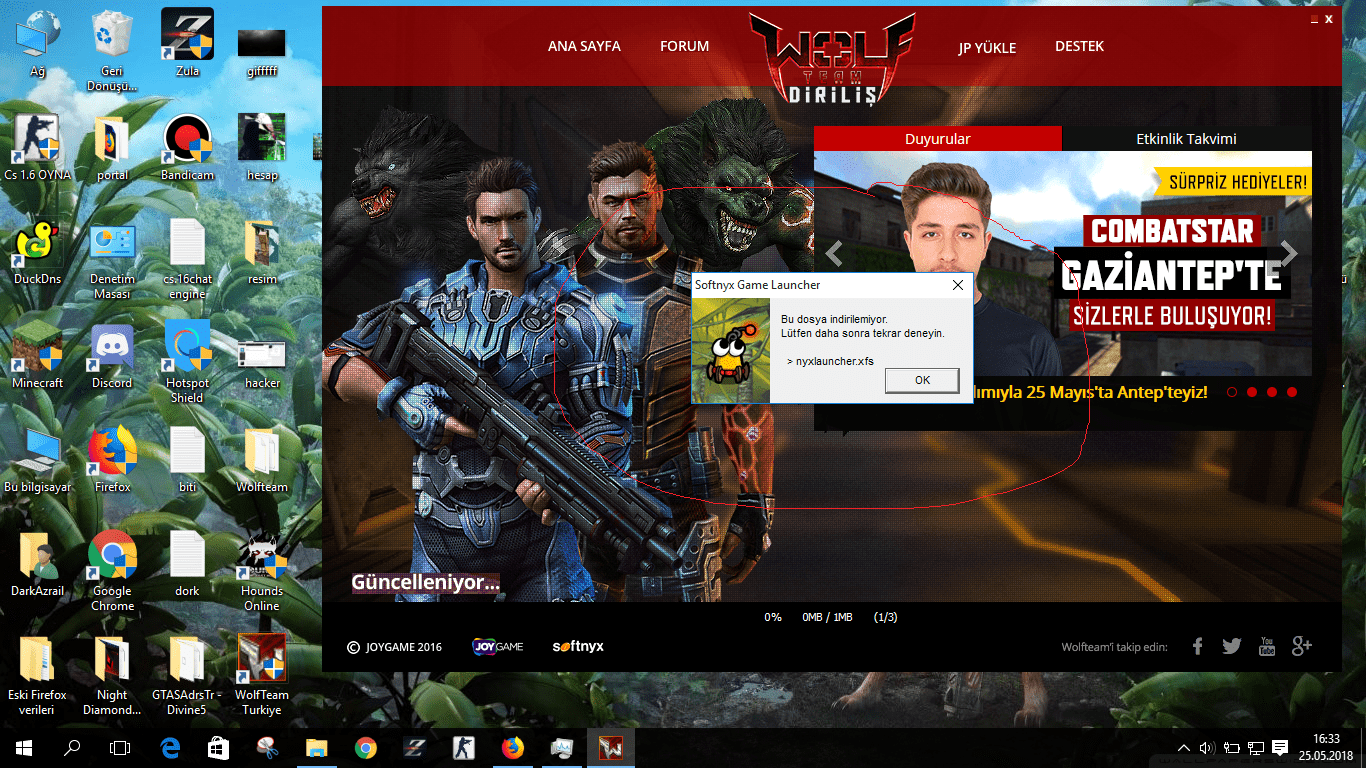Screen dimensions: 1366x768
Task: Open File Explorer from taskbar
Action: [x=316, y=747]
